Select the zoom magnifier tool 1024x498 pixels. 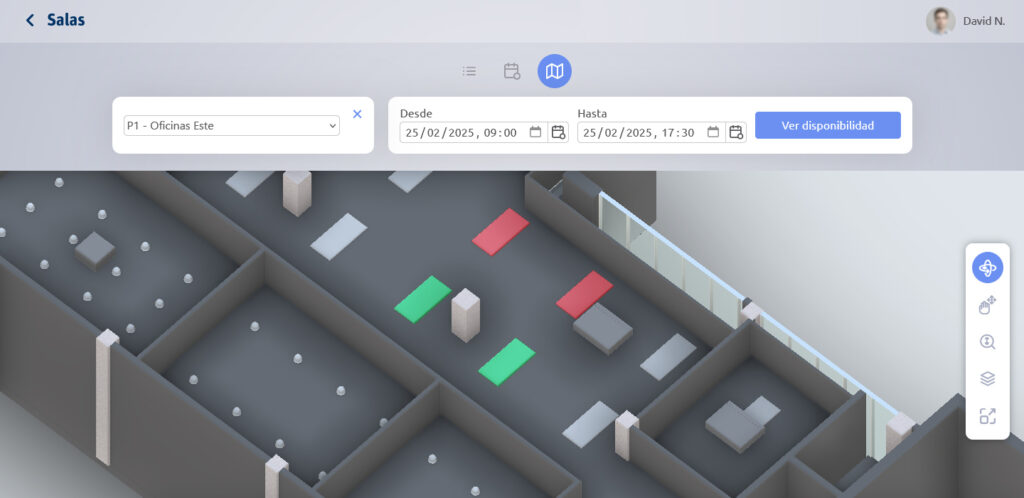point(987,342)
